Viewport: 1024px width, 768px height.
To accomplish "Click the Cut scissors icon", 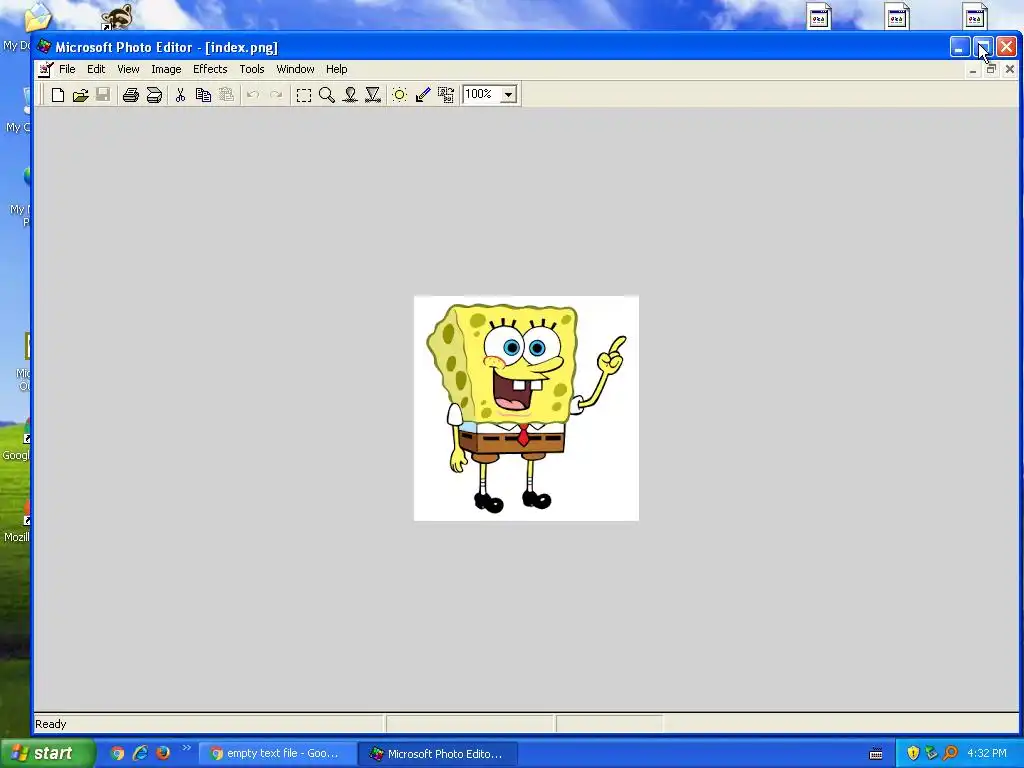I will click(180, 95).
